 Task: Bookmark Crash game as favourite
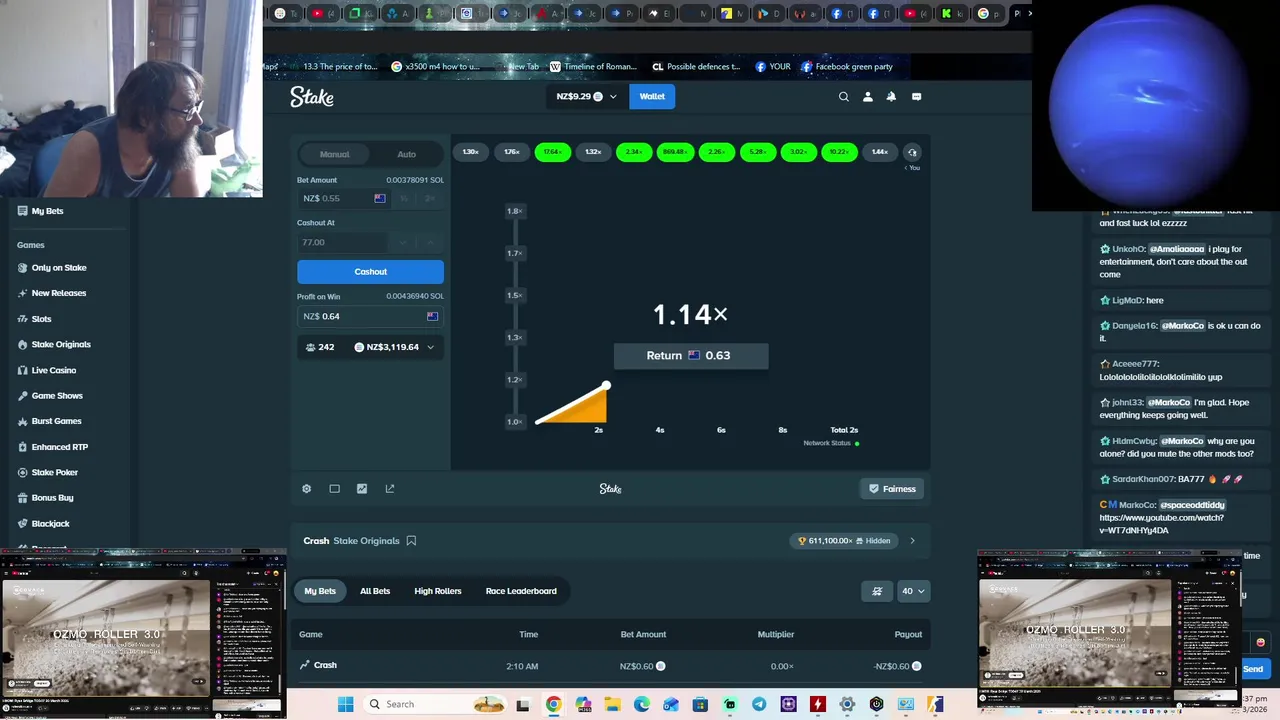[x=411, y=541]
